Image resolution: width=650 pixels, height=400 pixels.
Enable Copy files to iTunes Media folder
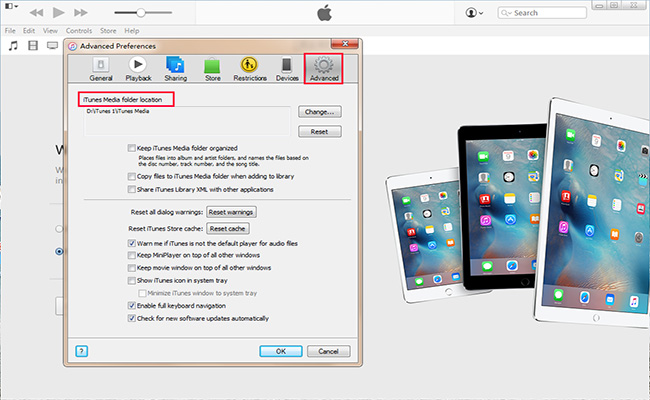tap(131, 177)
